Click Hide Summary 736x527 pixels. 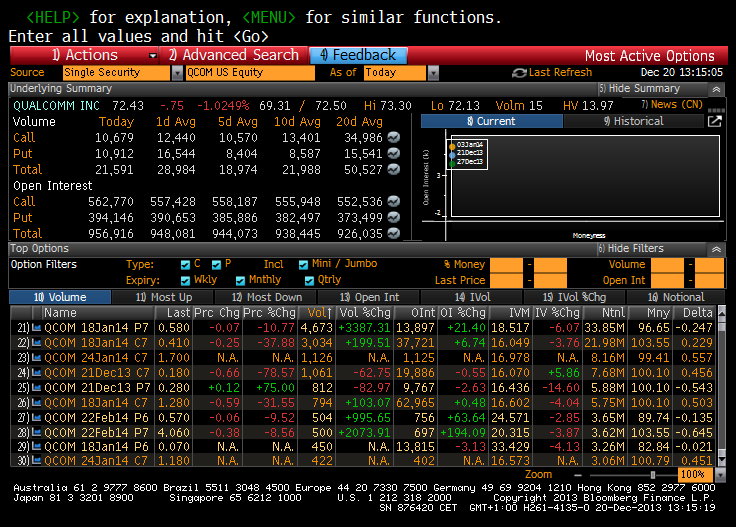[639, 89]
